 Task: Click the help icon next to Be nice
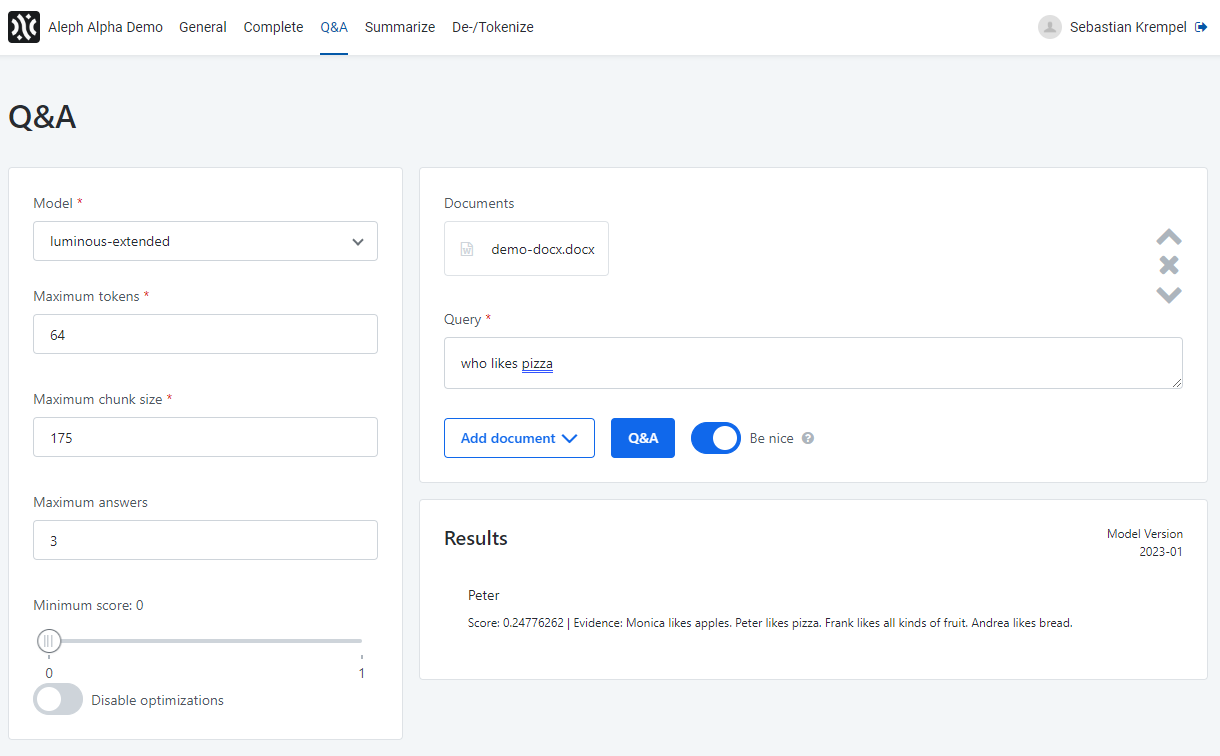click(x=808, y=438)
